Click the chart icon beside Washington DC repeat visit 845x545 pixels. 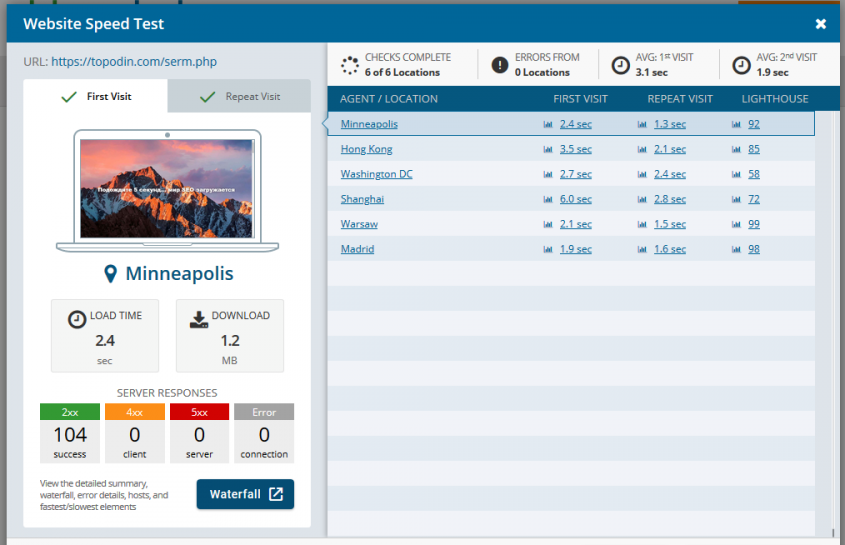[643, 175]
